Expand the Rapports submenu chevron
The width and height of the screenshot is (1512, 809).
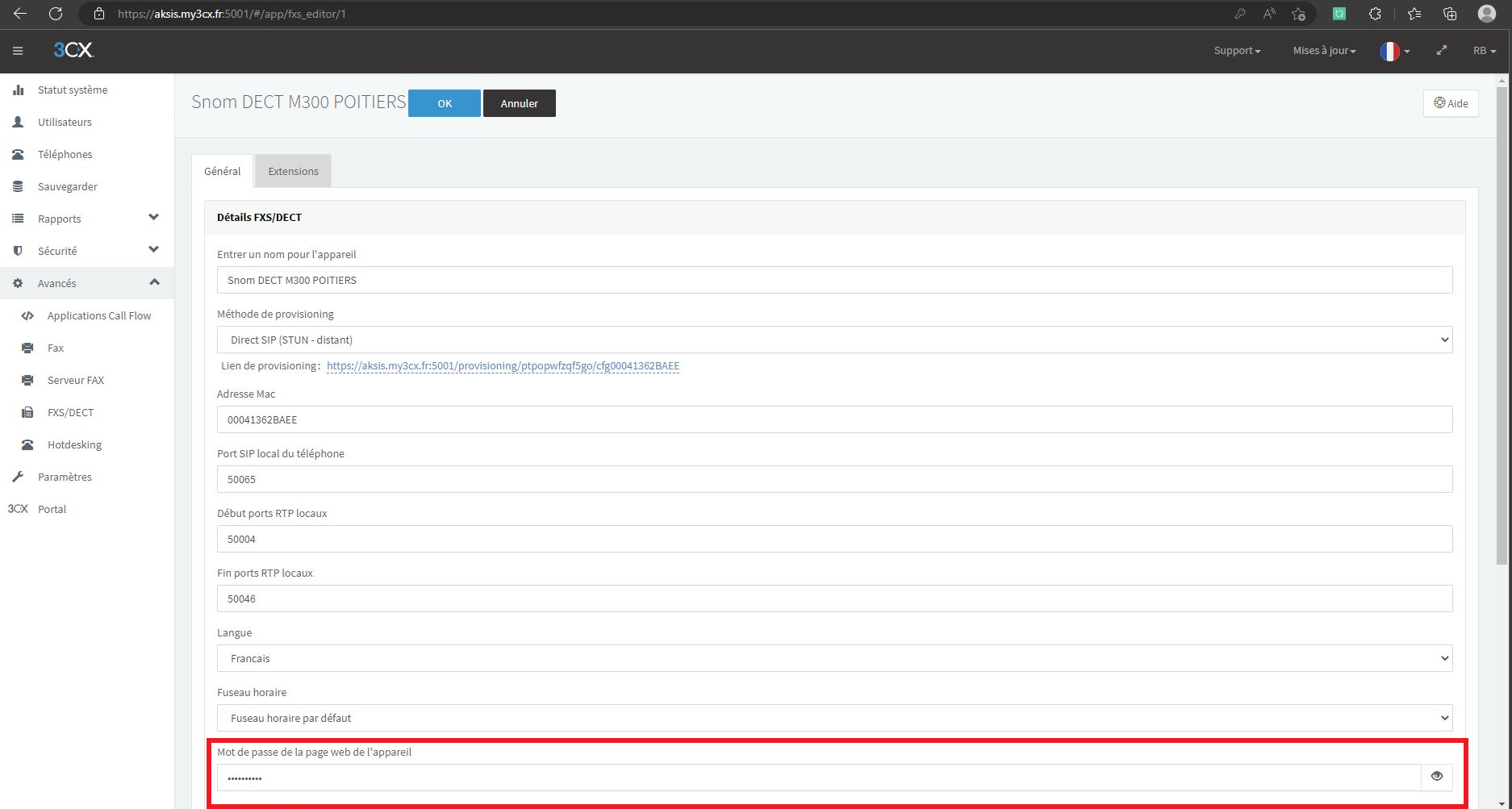[x=154, y=217]
